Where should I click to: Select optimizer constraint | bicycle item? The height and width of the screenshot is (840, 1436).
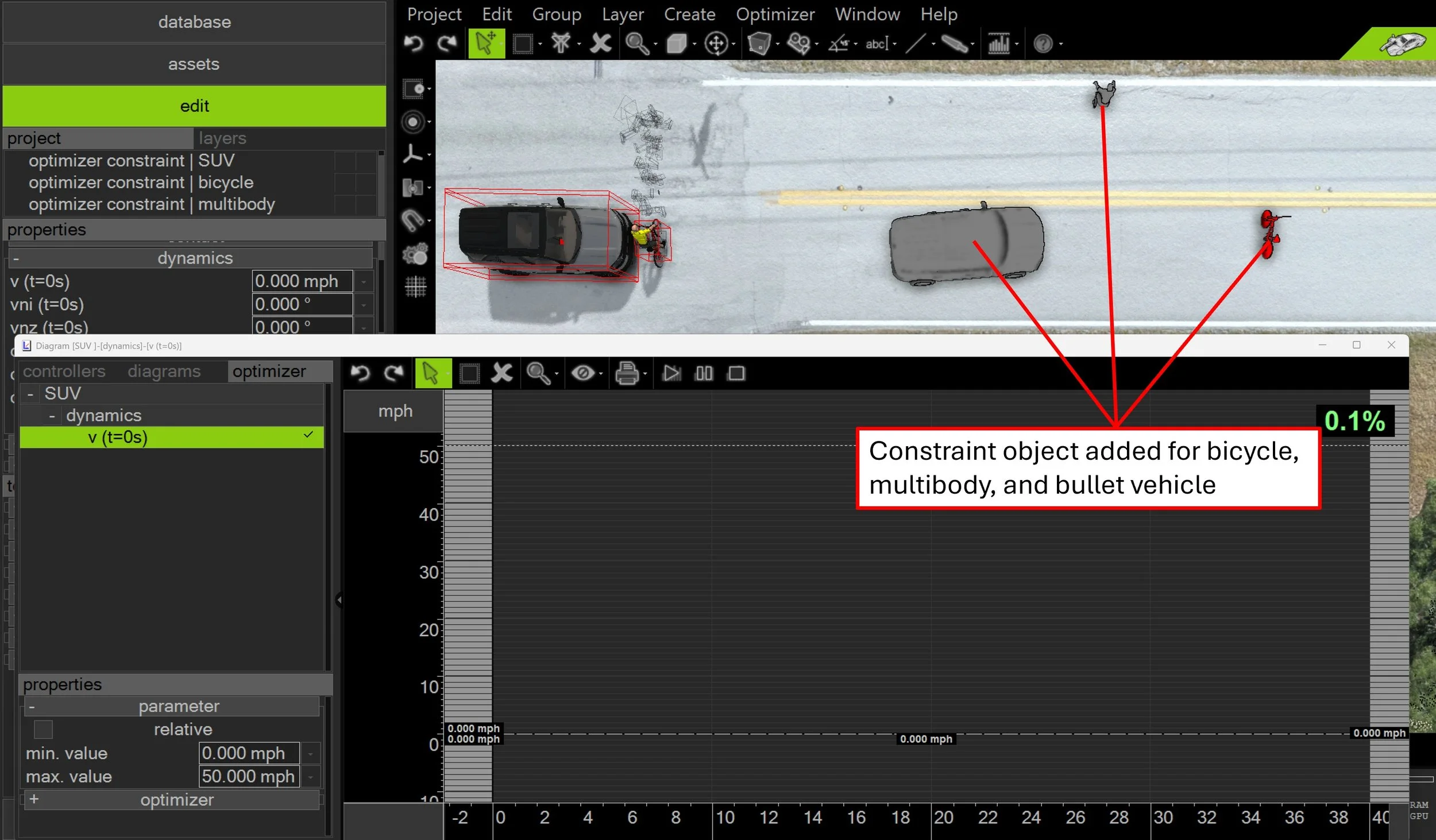pyautogui.click(x=141, y=183)
